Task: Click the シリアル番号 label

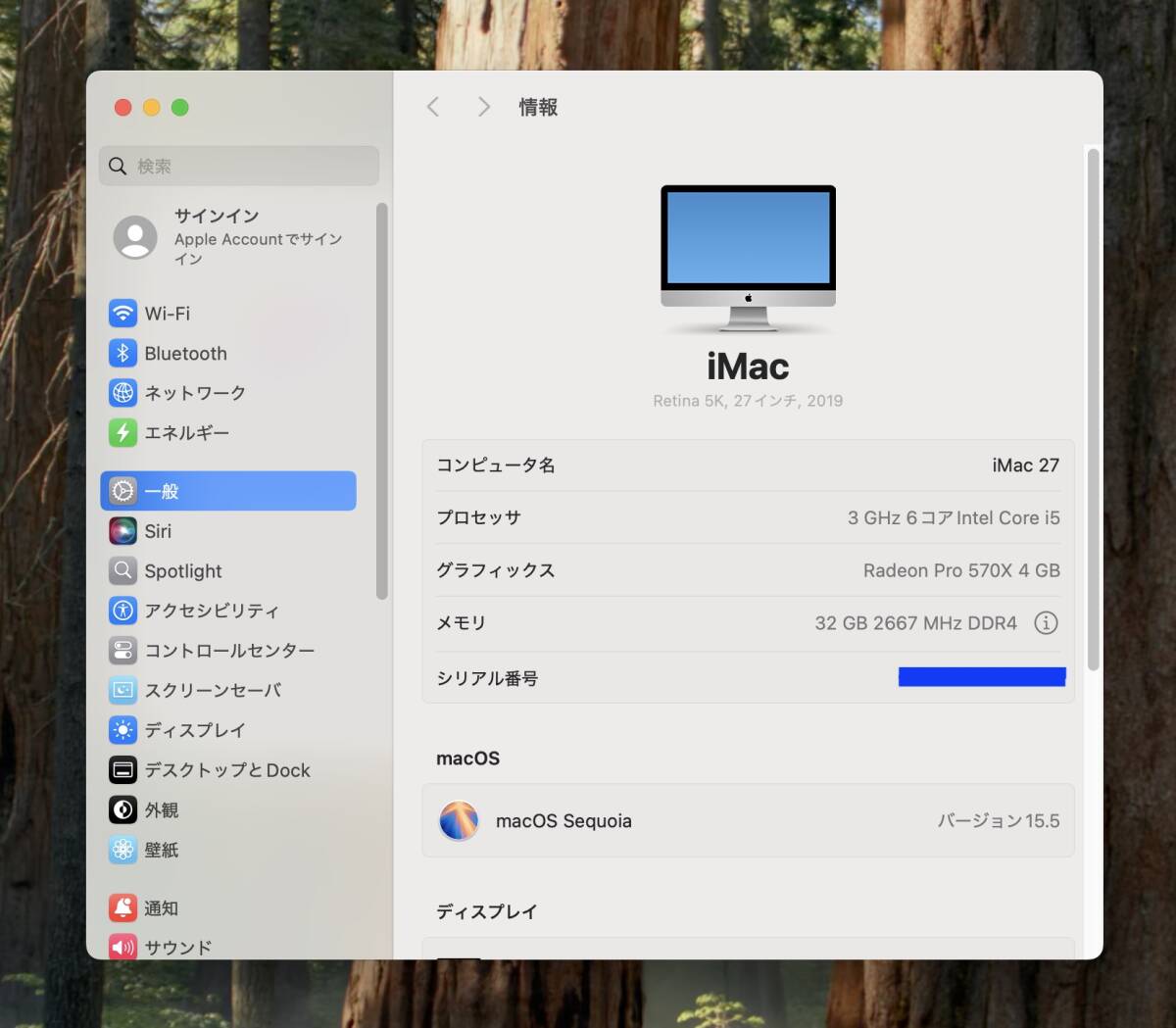Action: coord(487,678)
